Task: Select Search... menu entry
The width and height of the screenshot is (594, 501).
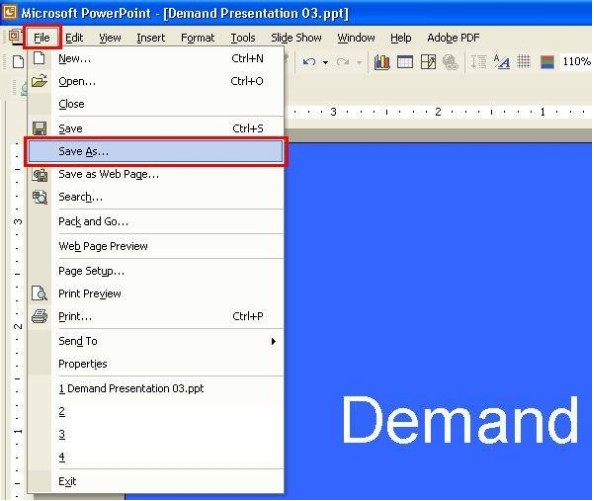Action: 156,197
